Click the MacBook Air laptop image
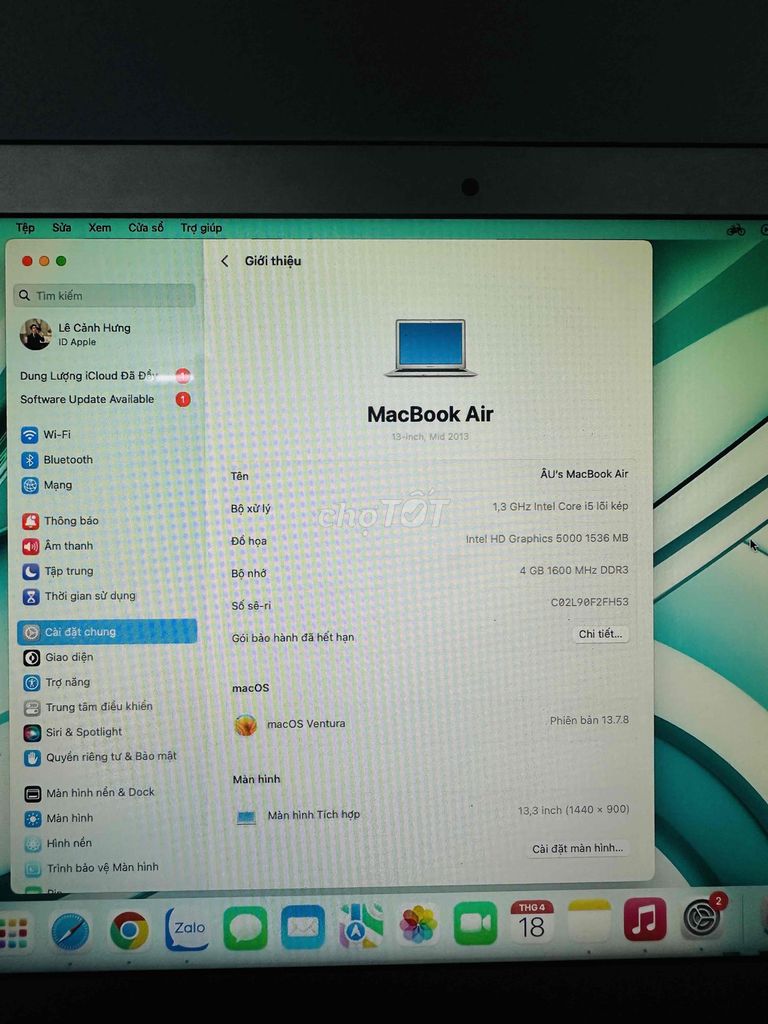The image size is (768, 1024). pyautogui.click(x=431, y=348)
